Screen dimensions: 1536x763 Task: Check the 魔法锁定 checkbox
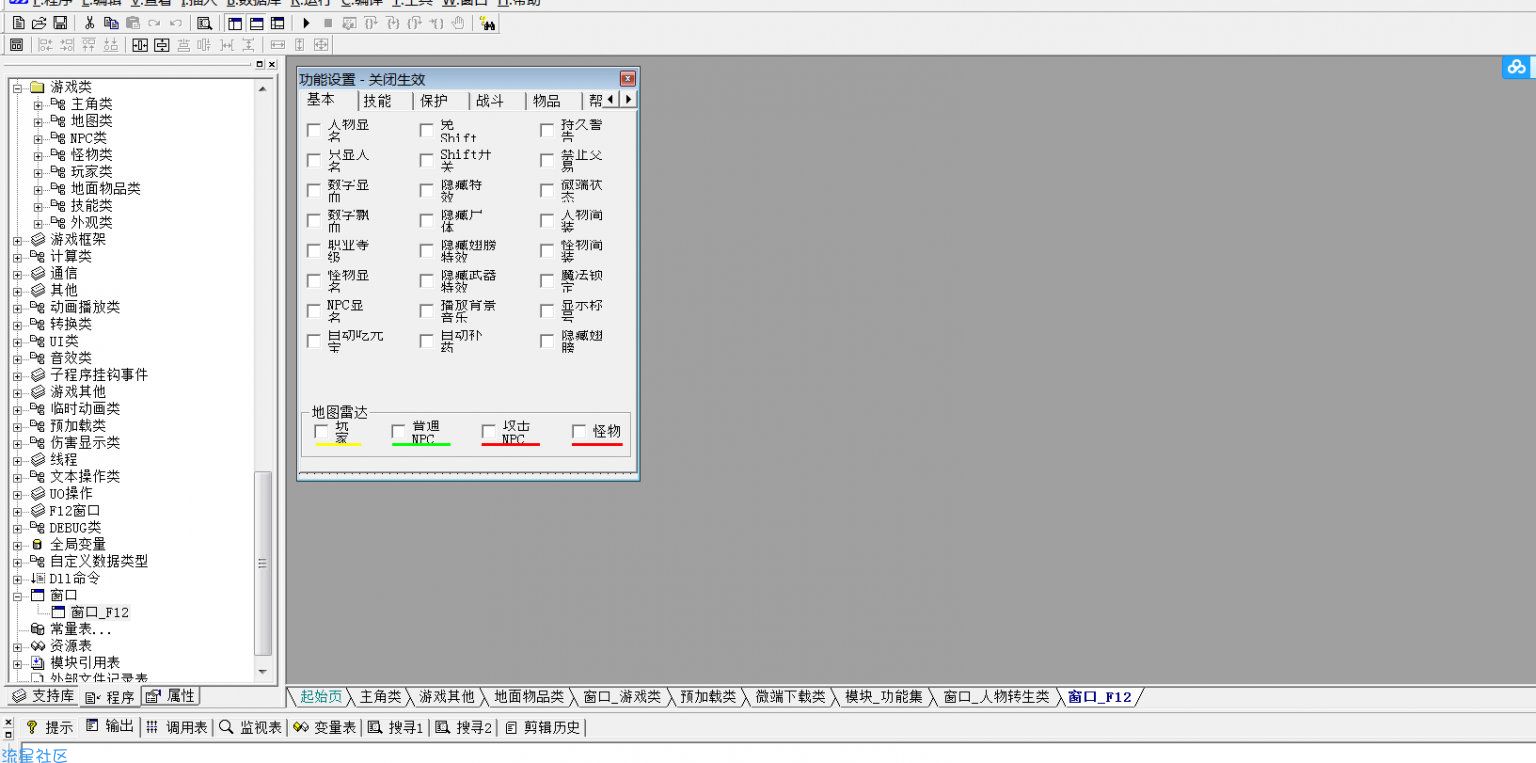547,281
